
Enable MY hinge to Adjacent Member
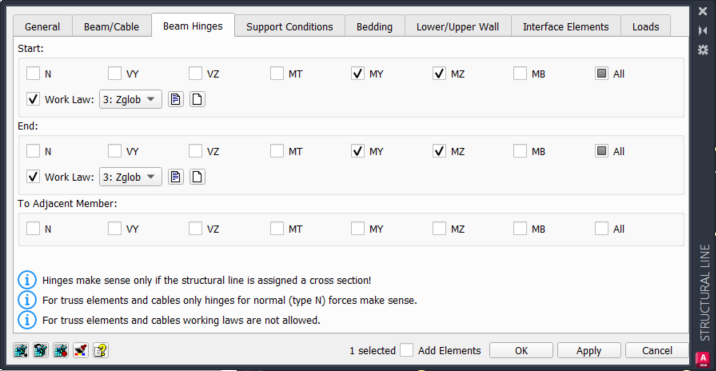[x=358, y=228]
